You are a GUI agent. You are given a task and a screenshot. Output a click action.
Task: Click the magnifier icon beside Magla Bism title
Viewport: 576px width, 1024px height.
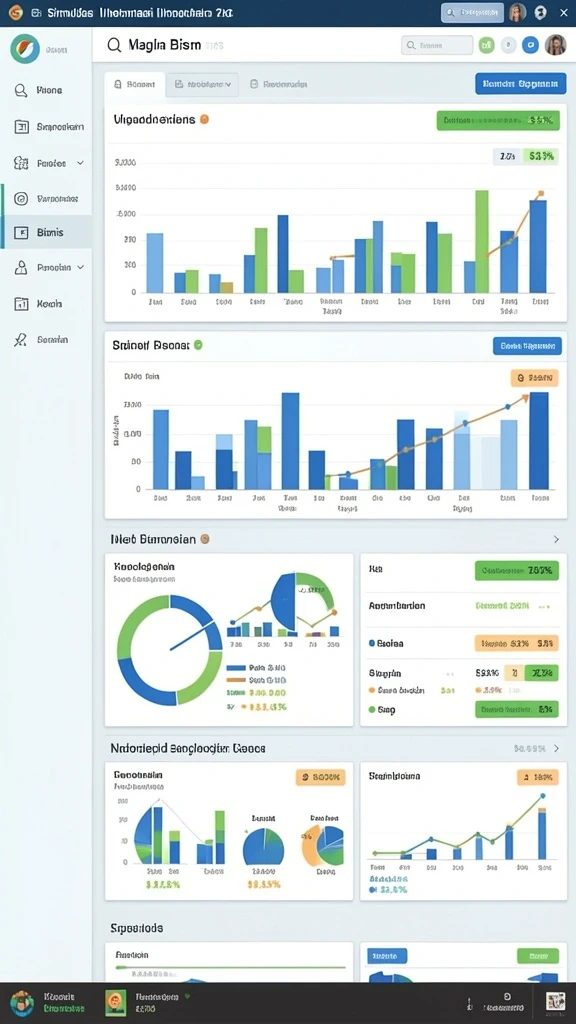(114, 45)
